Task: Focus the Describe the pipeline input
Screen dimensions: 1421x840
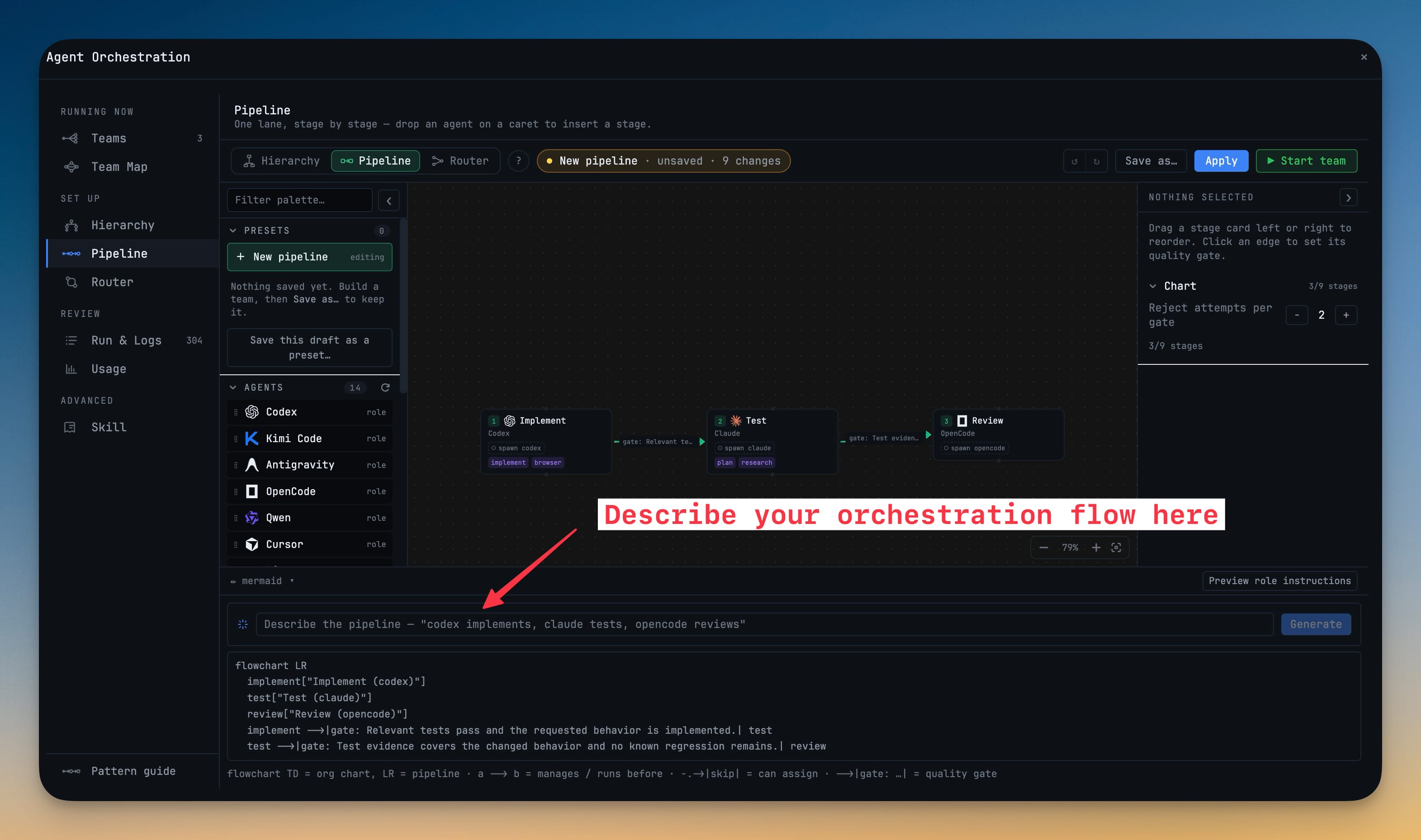Action: [x=764, y=624]
